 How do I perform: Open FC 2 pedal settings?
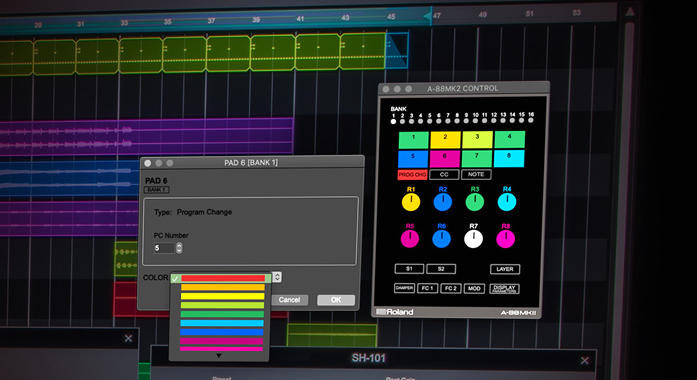(450, 288)
